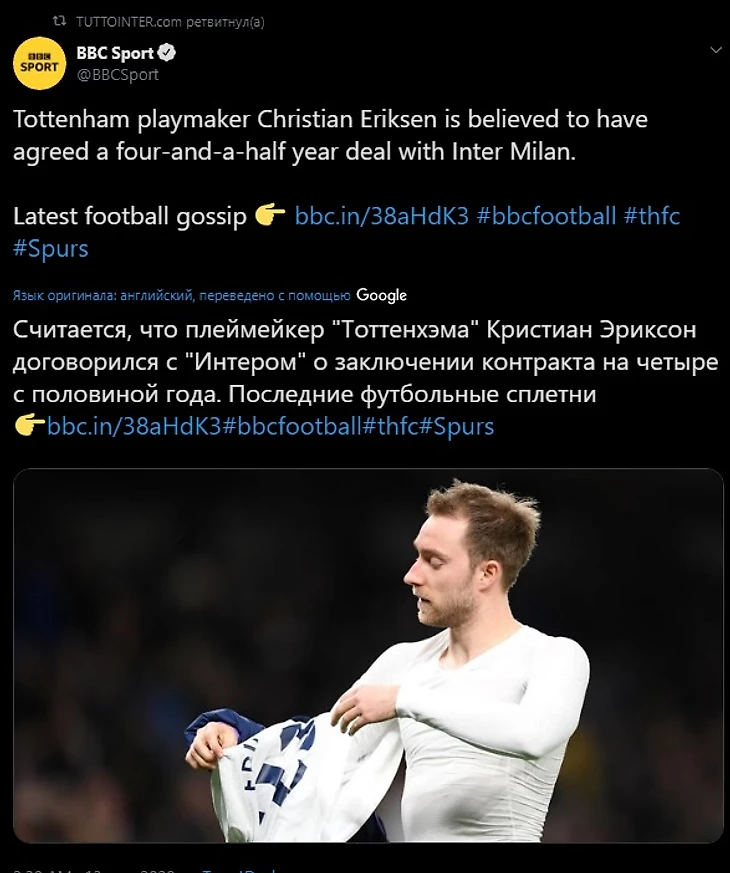The height and width of the screenshot is (873, 730).
Task: Select the #thfc hashtag in the English text
Action: pos(652,216)
